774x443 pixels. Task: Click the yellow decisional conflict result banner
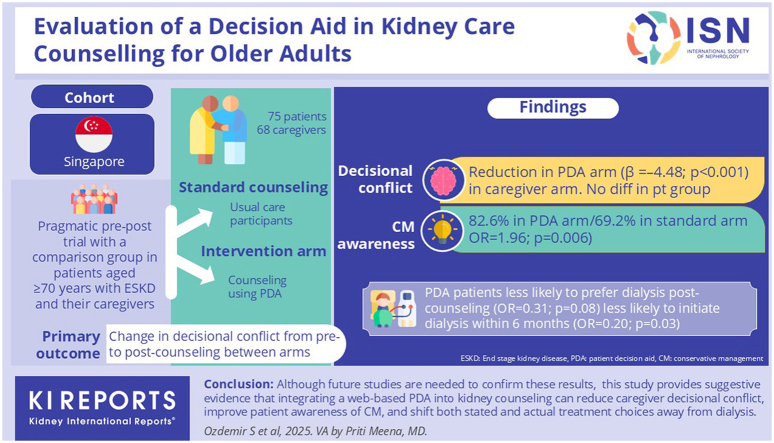pyautogui.click(x=602, y=180)
